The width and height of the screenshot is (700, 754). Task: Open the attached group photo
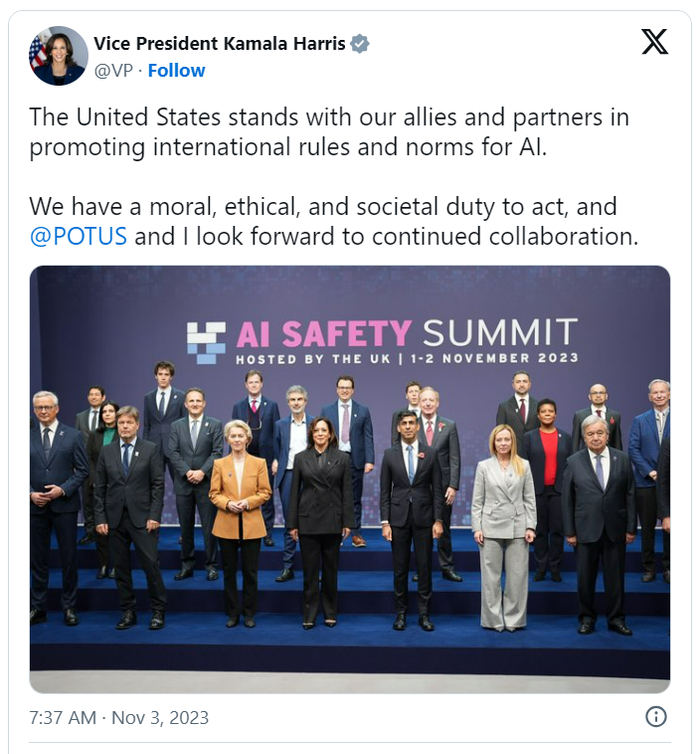pos(350,478)
